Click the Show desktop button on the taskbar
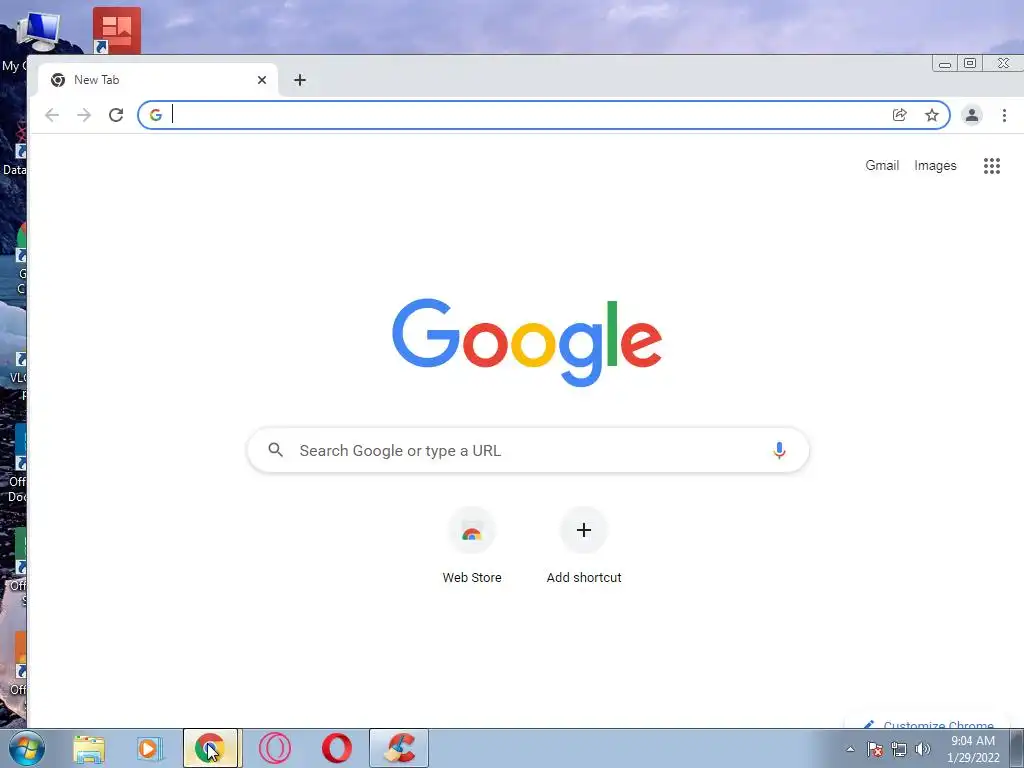 (x=1017, y=748)
